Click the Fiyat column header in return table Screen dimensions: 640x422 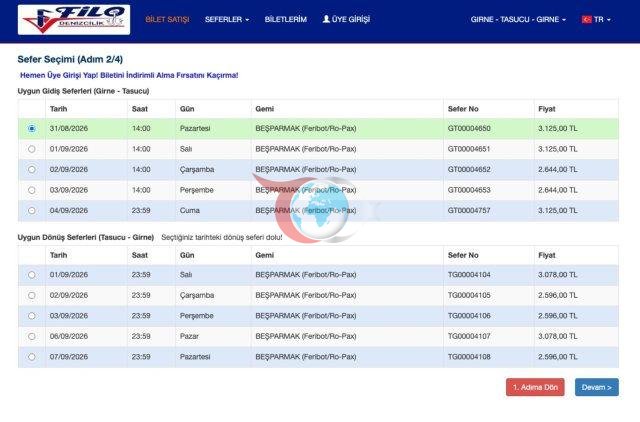[547, 255]
